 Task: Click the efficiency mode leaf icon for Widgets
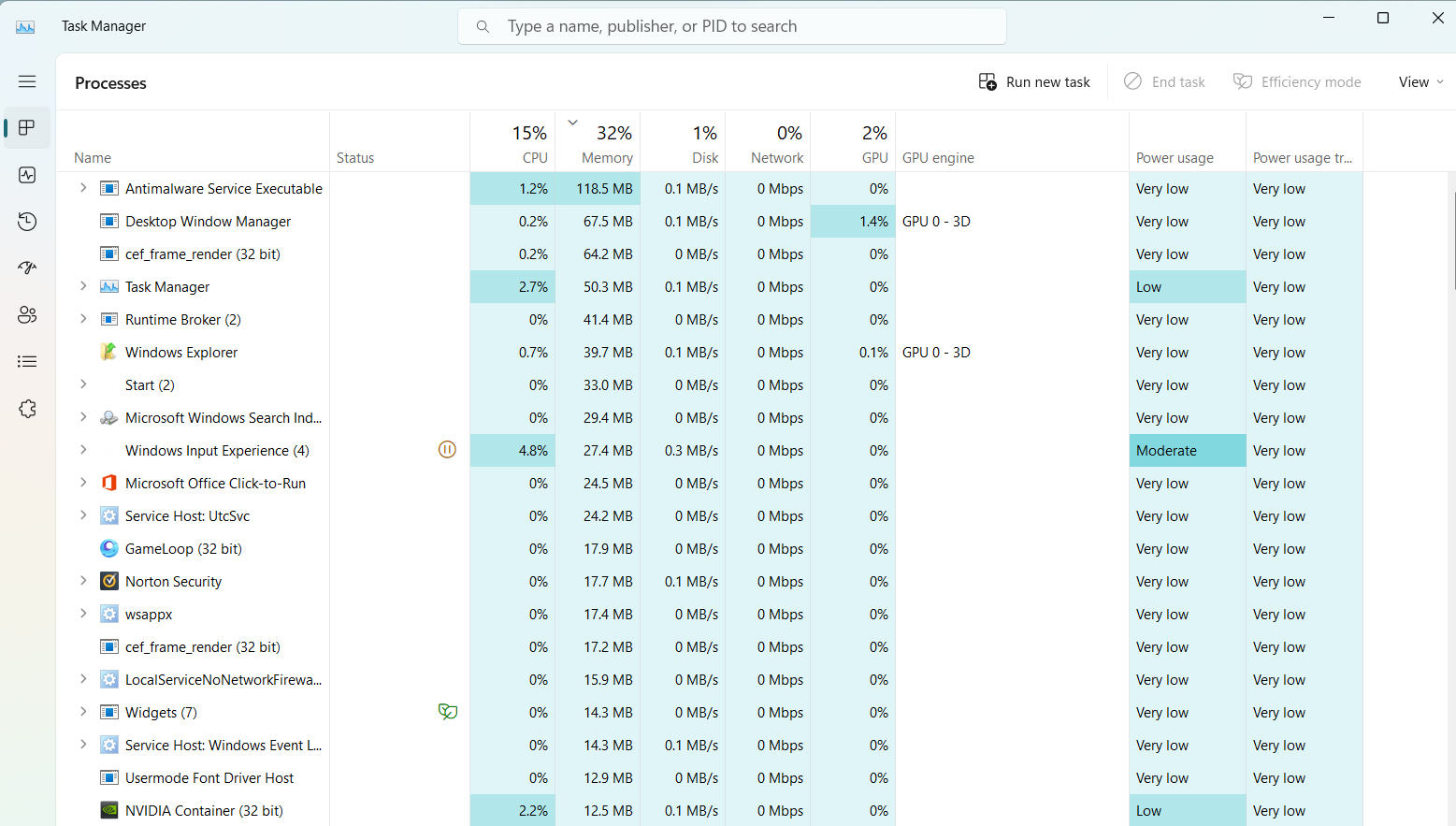coord(448,712)
